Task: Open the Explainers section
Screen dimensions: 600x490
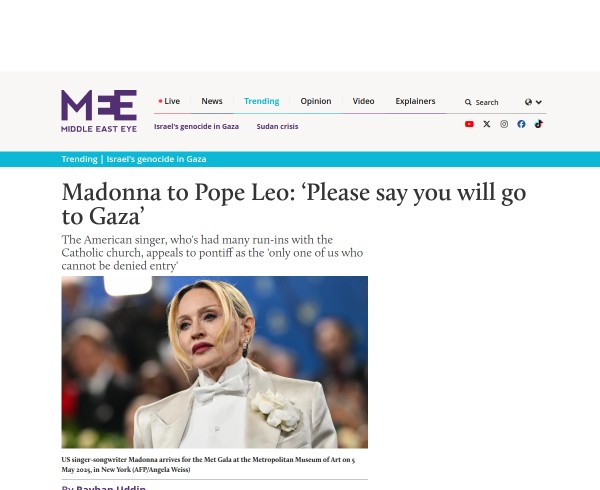Action: click(416, 101)
